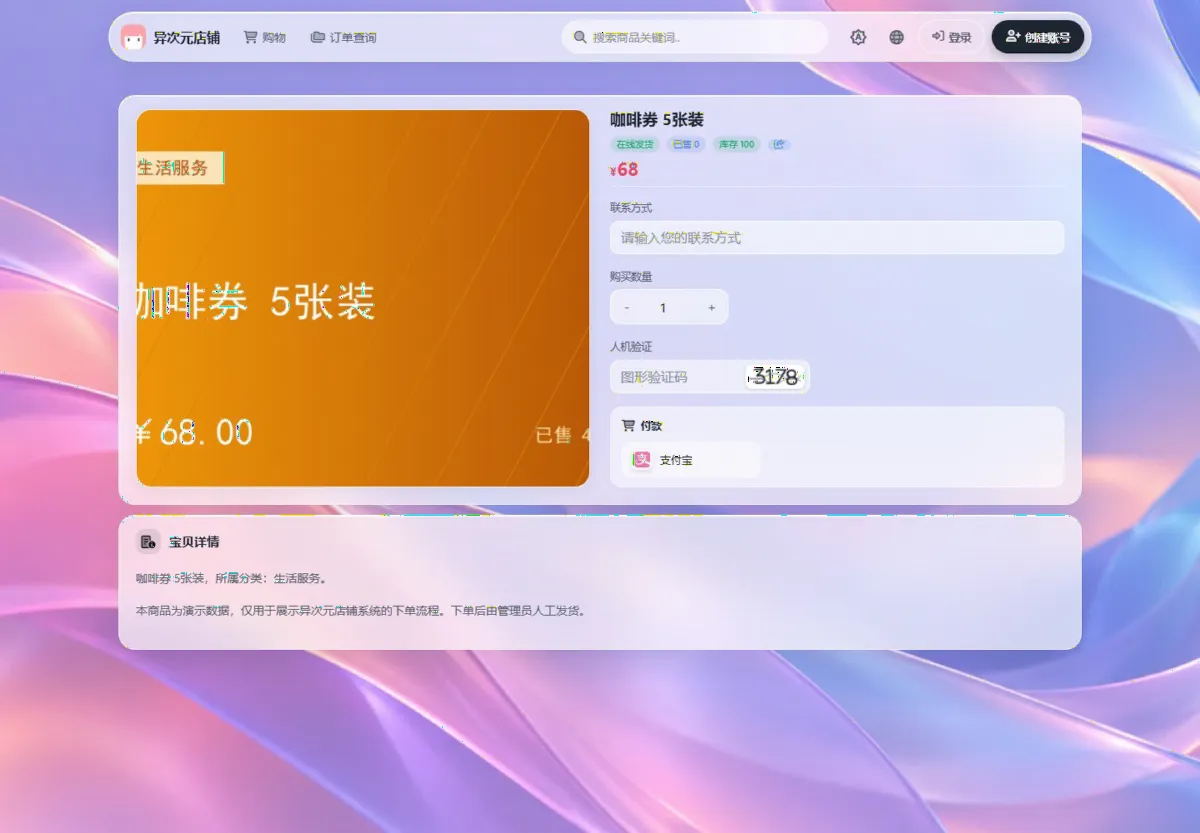This screenshot has height=833, width=1200.
Task: Refresh the 3178 captcha image
Action: (x=776, y=377)
